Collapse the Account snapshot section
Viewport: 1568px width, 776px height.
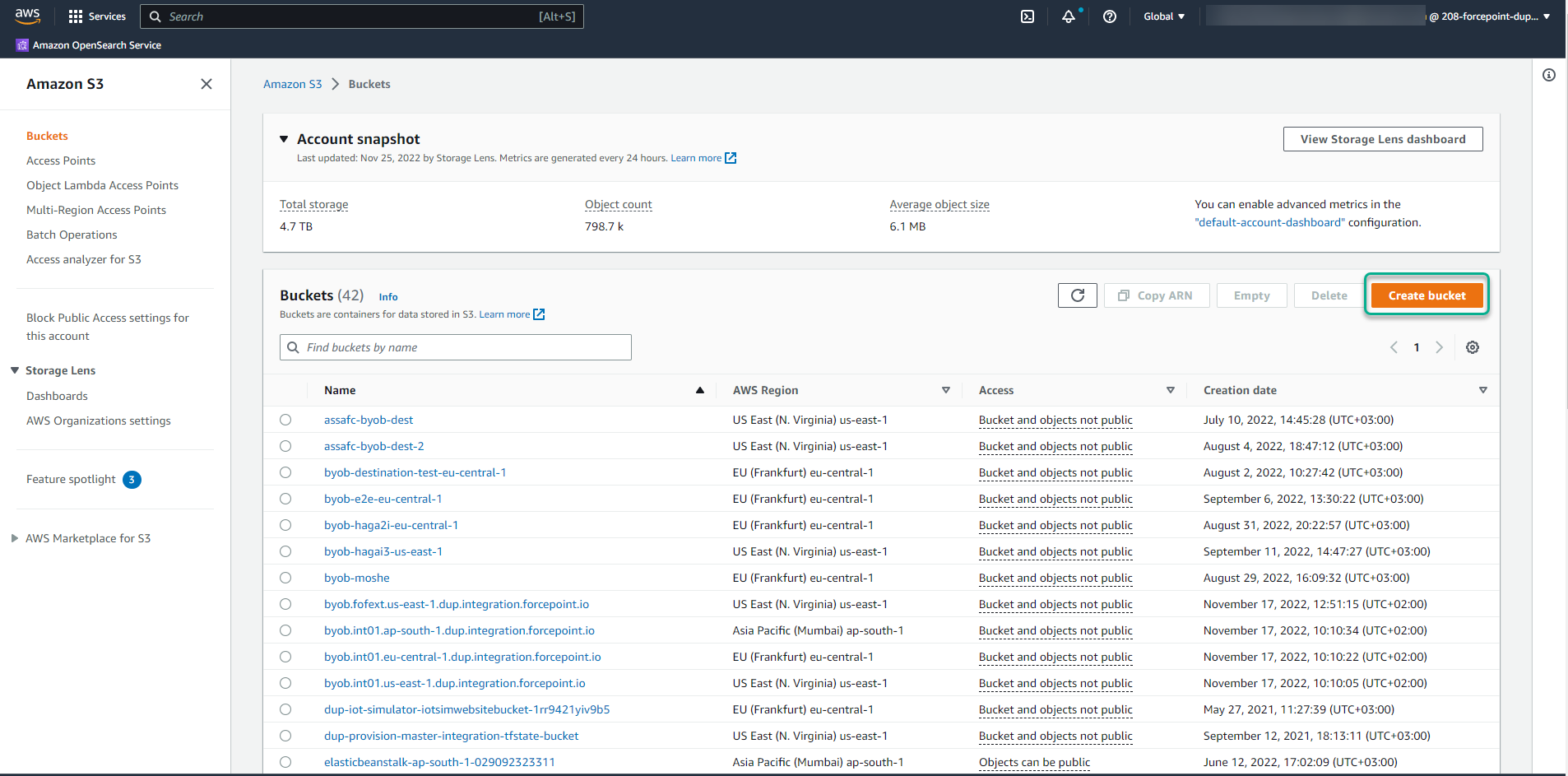pyautogui.click(x=284, y=138)
